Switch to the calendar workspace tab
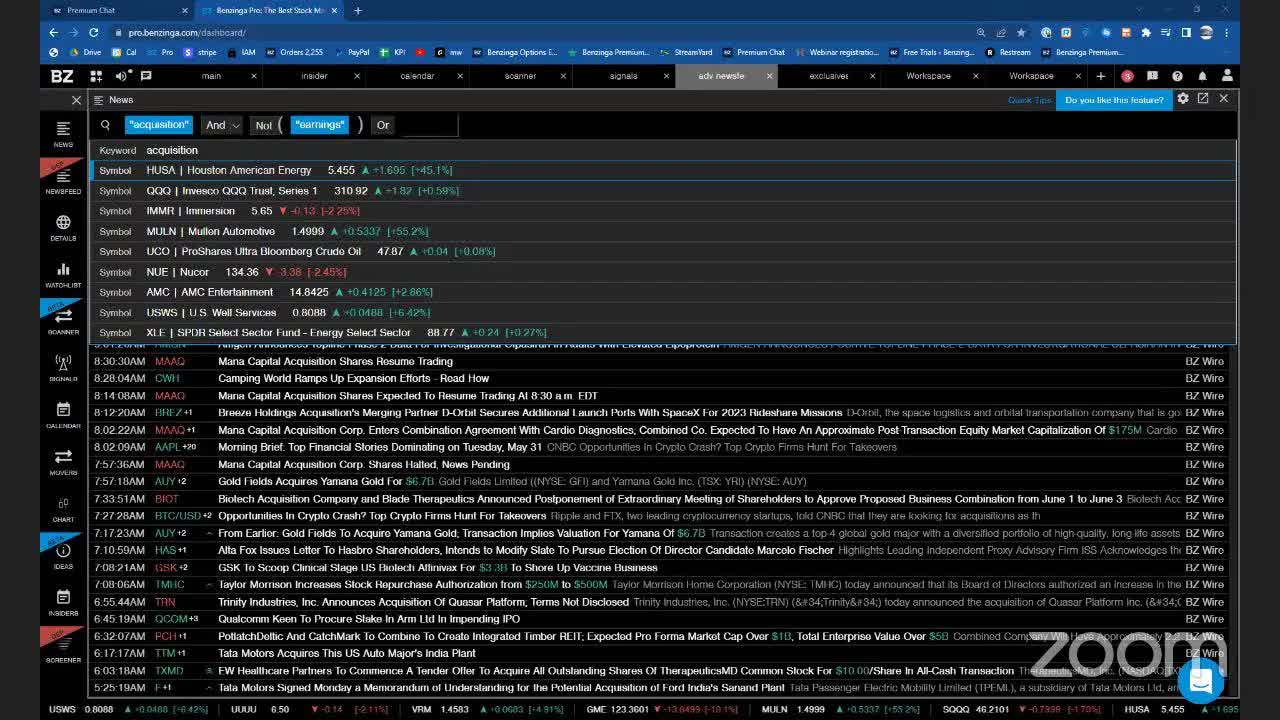Viewport: 1280px width, 720px height. coord(417,76)
